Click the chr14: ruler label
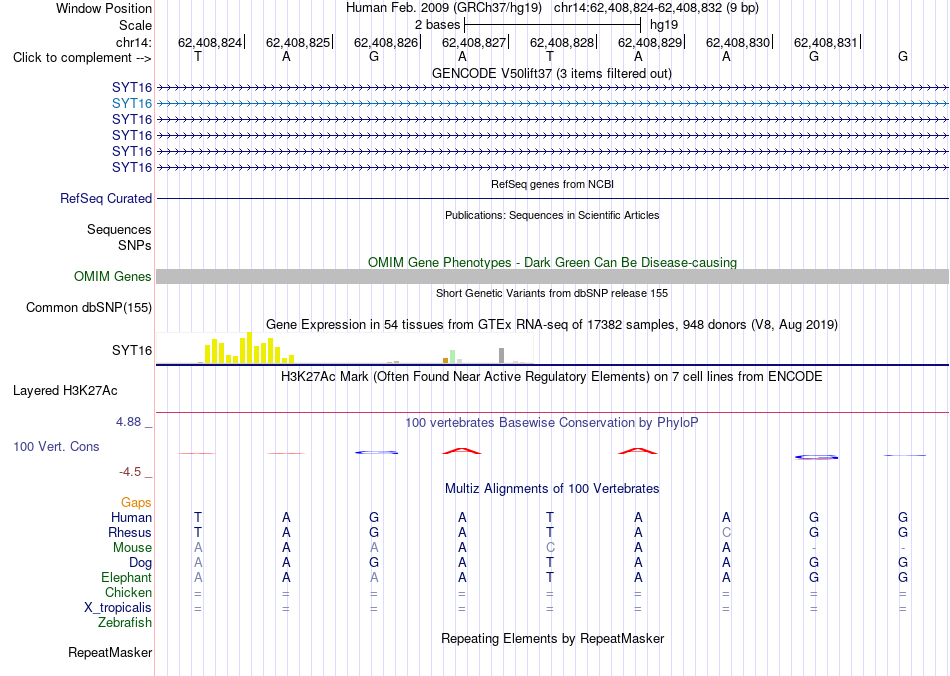 pos(133,42)
